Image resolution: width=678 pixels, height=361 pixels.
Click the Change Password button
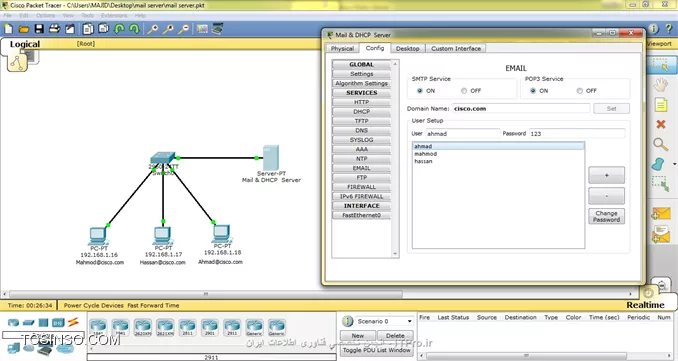click(606, 216)
